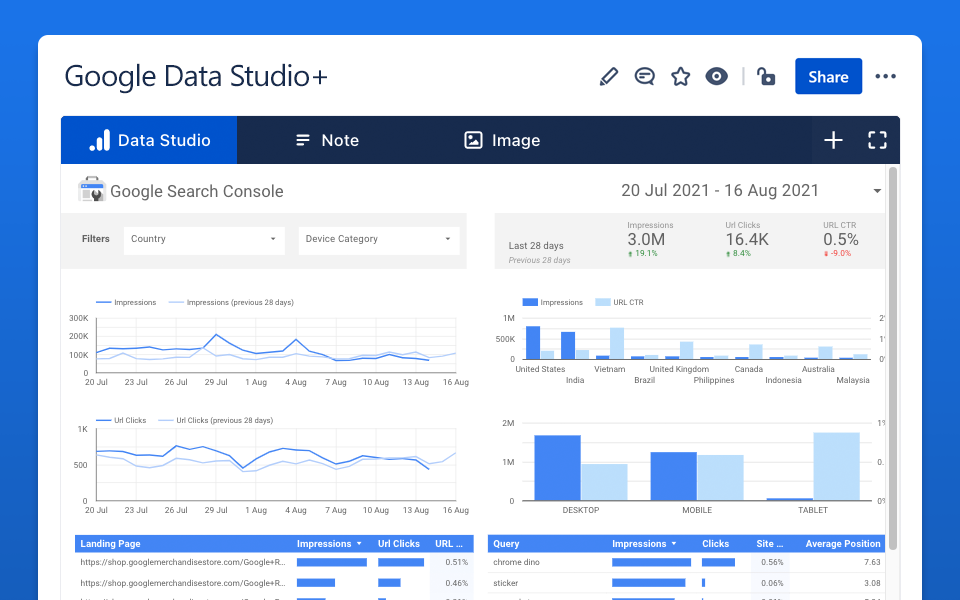Click the 'chrome dino' query row
This screenshot has height=600, width=960.
[x=686, y=562]
